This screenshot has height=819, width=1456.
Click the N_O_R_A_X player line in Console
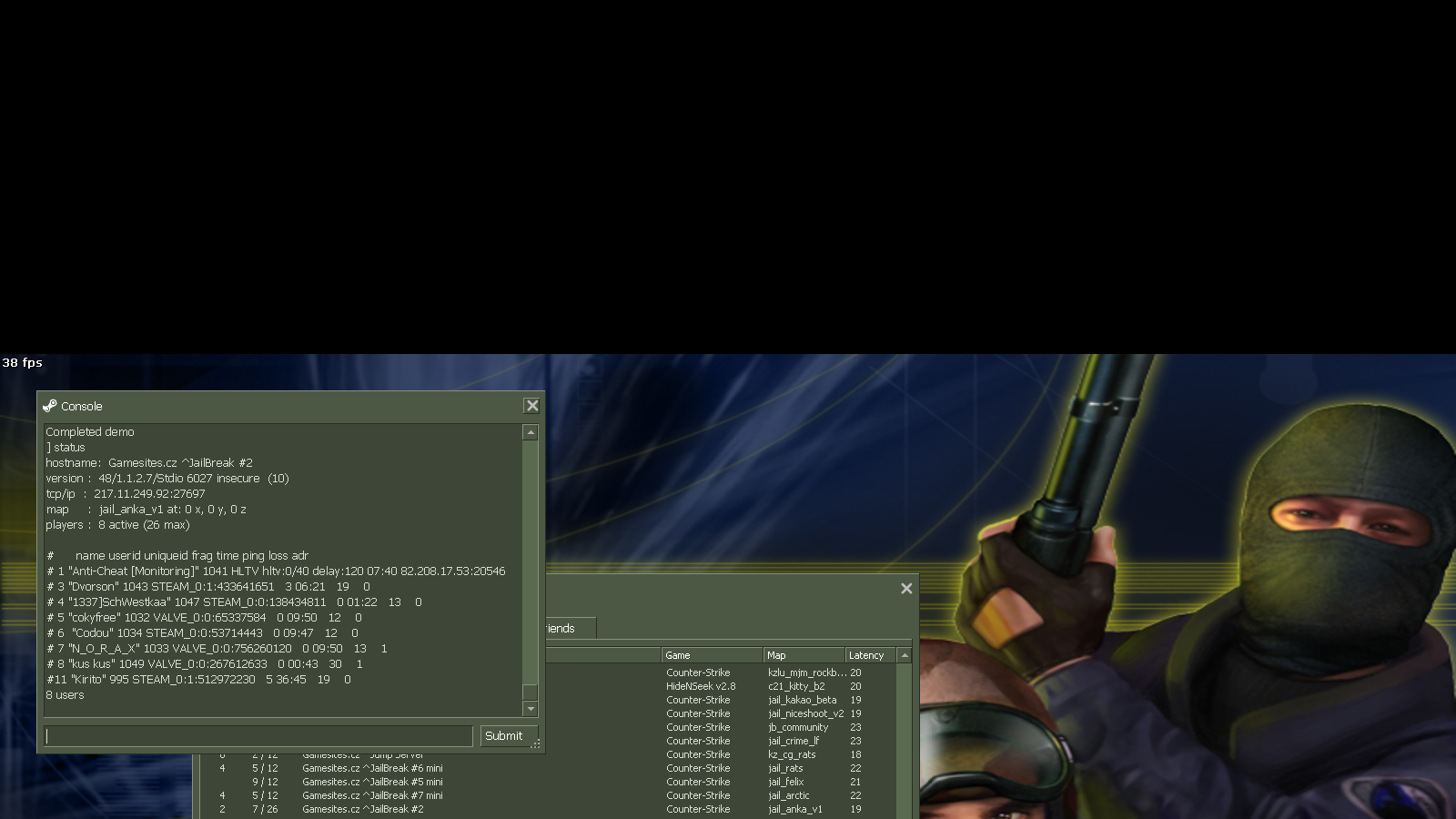point(217,649)
